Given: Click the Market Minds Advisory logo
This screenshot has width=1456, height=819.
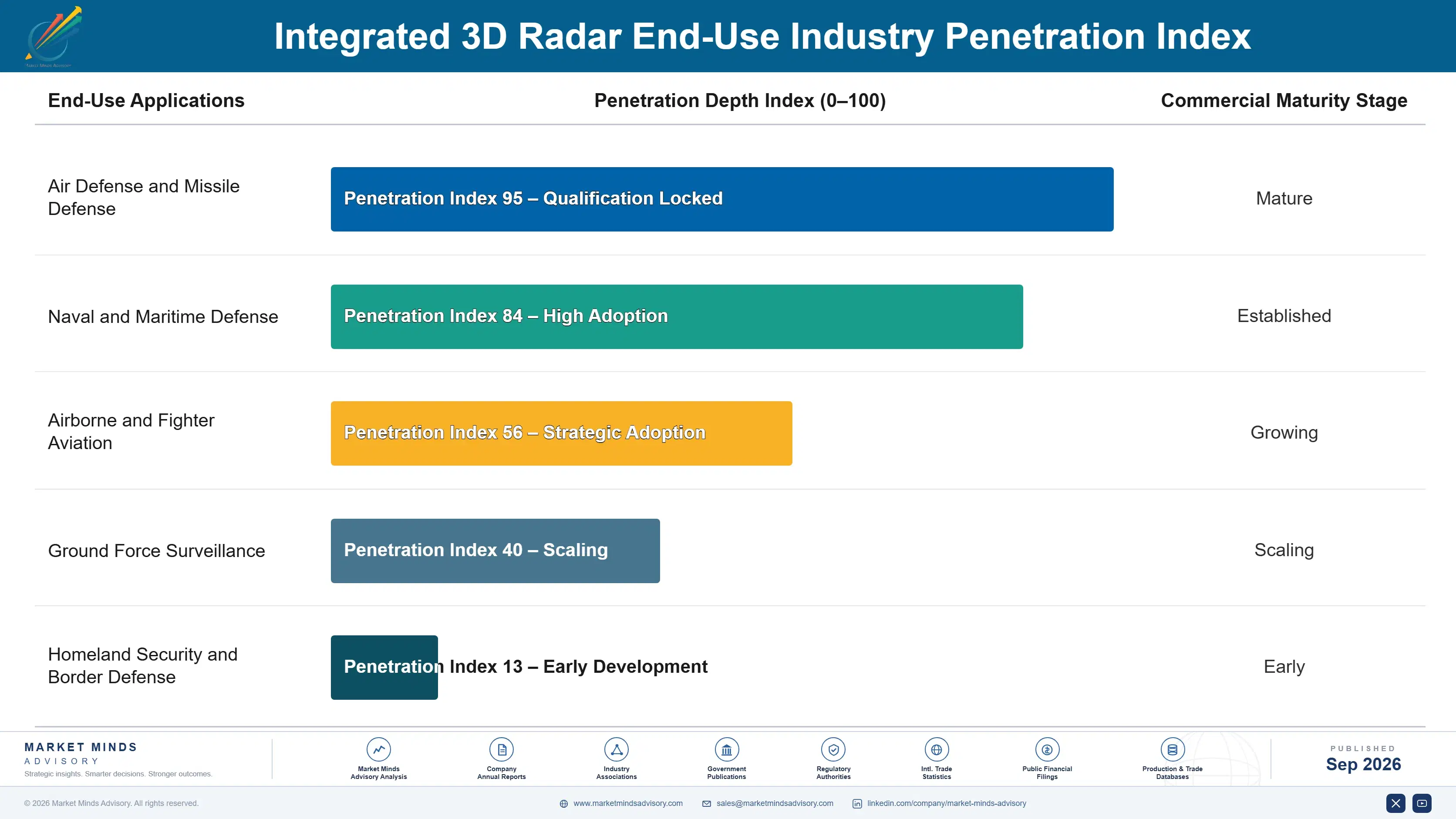Looking at the screenshot, I should 54,37.
